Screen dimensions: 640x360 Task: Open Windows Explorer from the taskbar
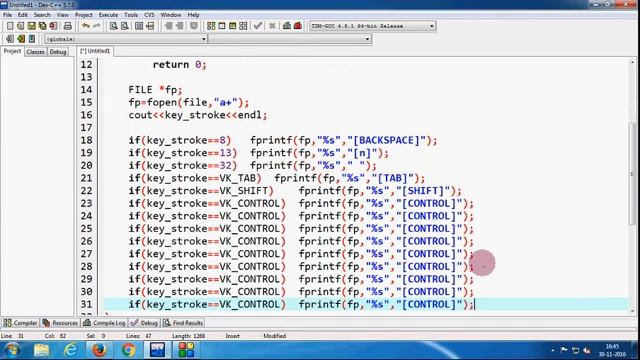[41, 350]
